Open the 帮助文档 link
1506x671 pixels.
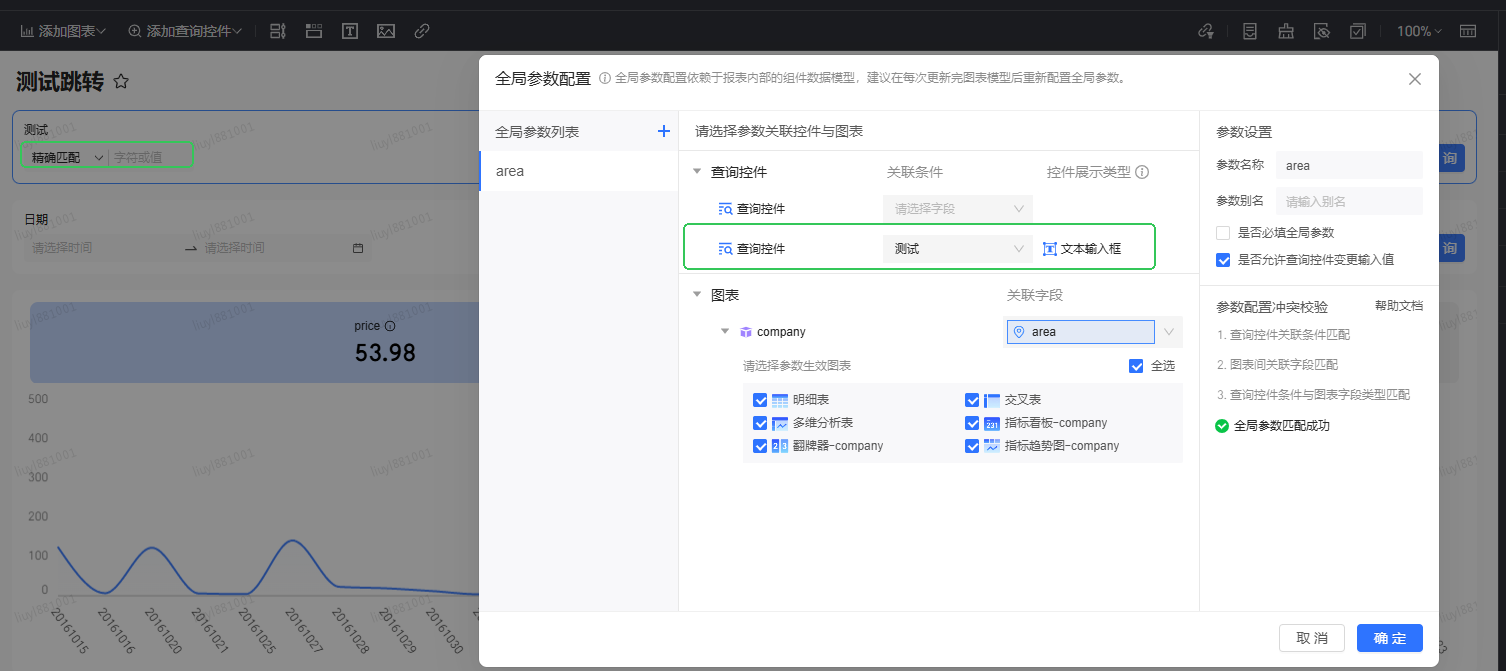pyautogui.click(x=1398, y=306)
